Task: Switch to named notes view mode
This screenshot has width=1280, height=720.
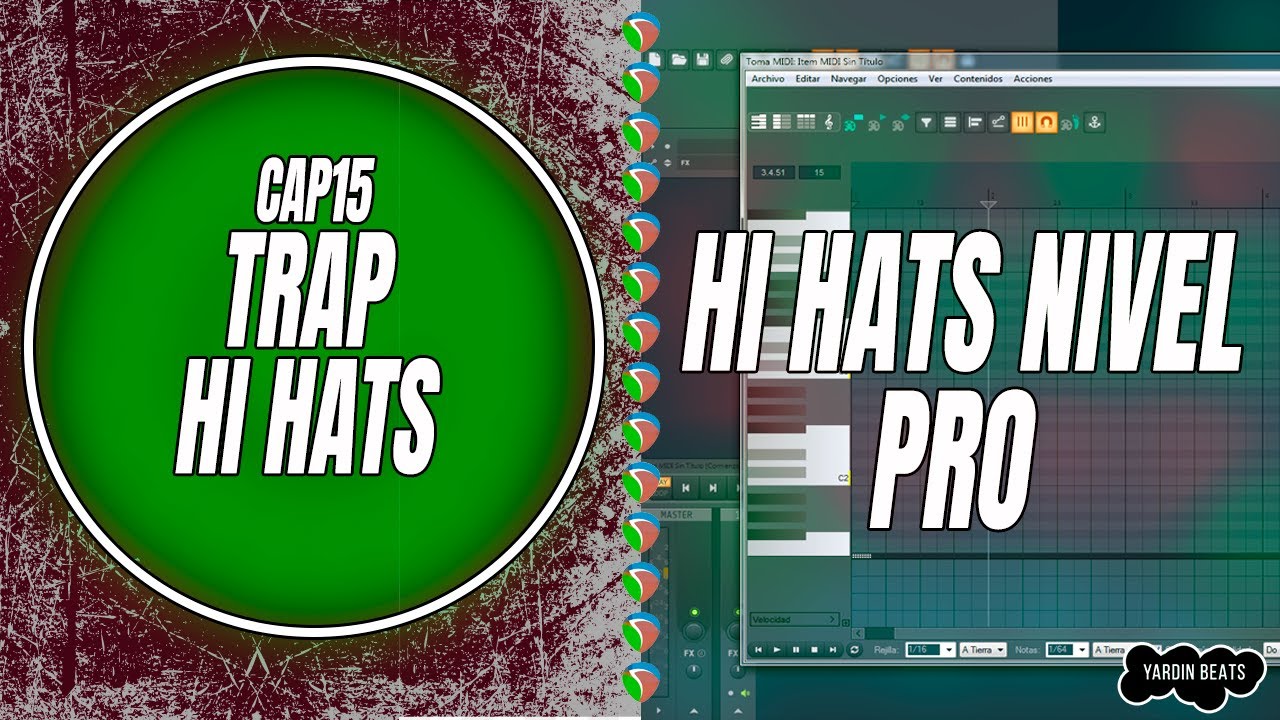Action: (x=781, y=122)
